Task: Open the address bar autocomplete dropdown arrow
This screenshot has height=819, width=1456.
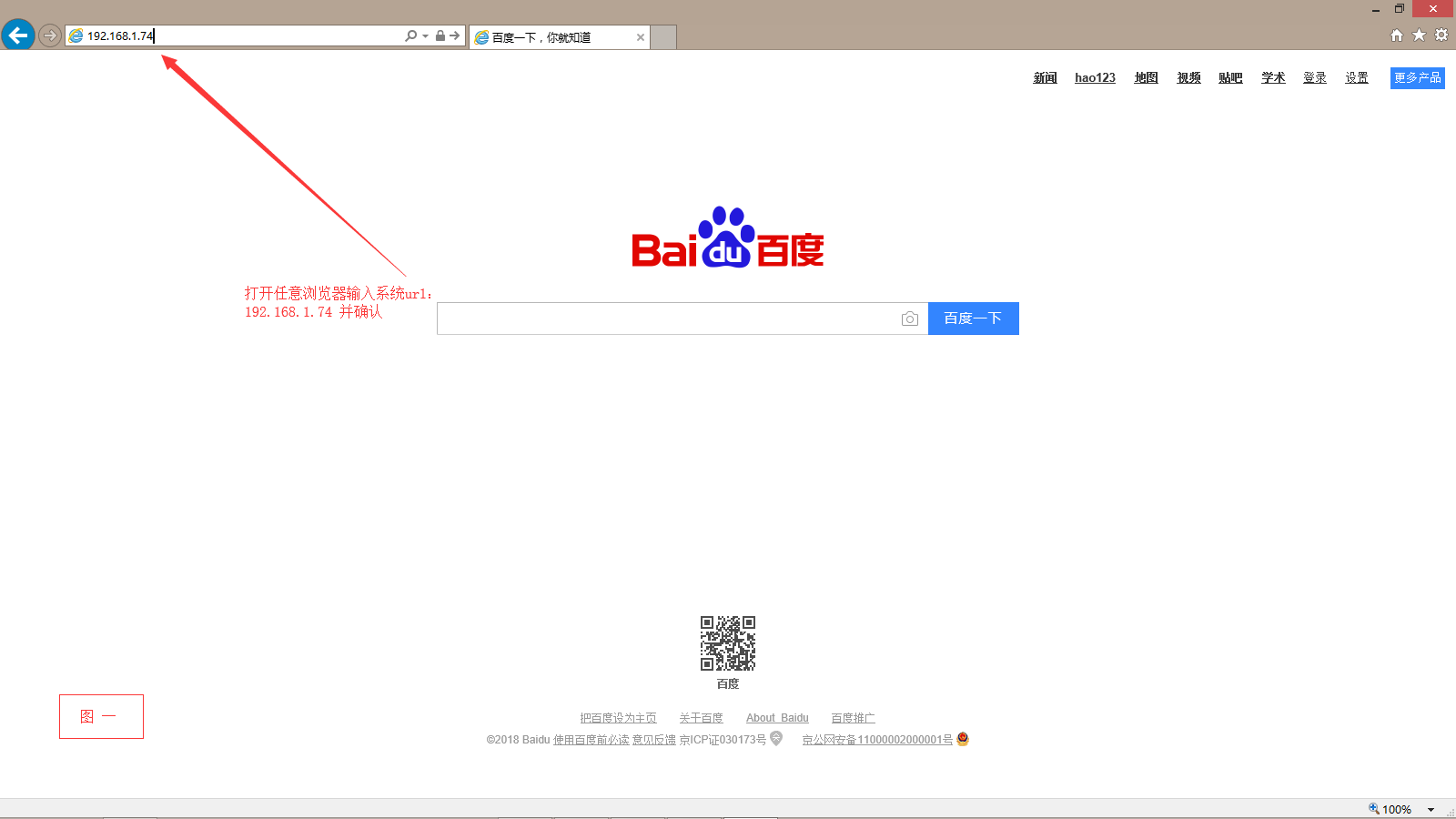Action: tap(425, 35)
